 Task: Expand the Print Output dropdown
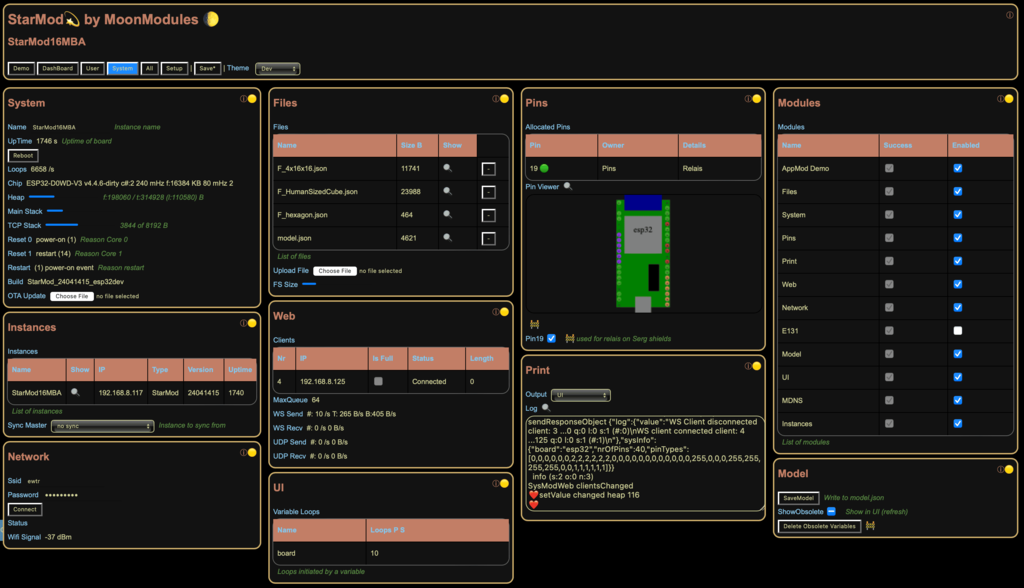point(580,395)
